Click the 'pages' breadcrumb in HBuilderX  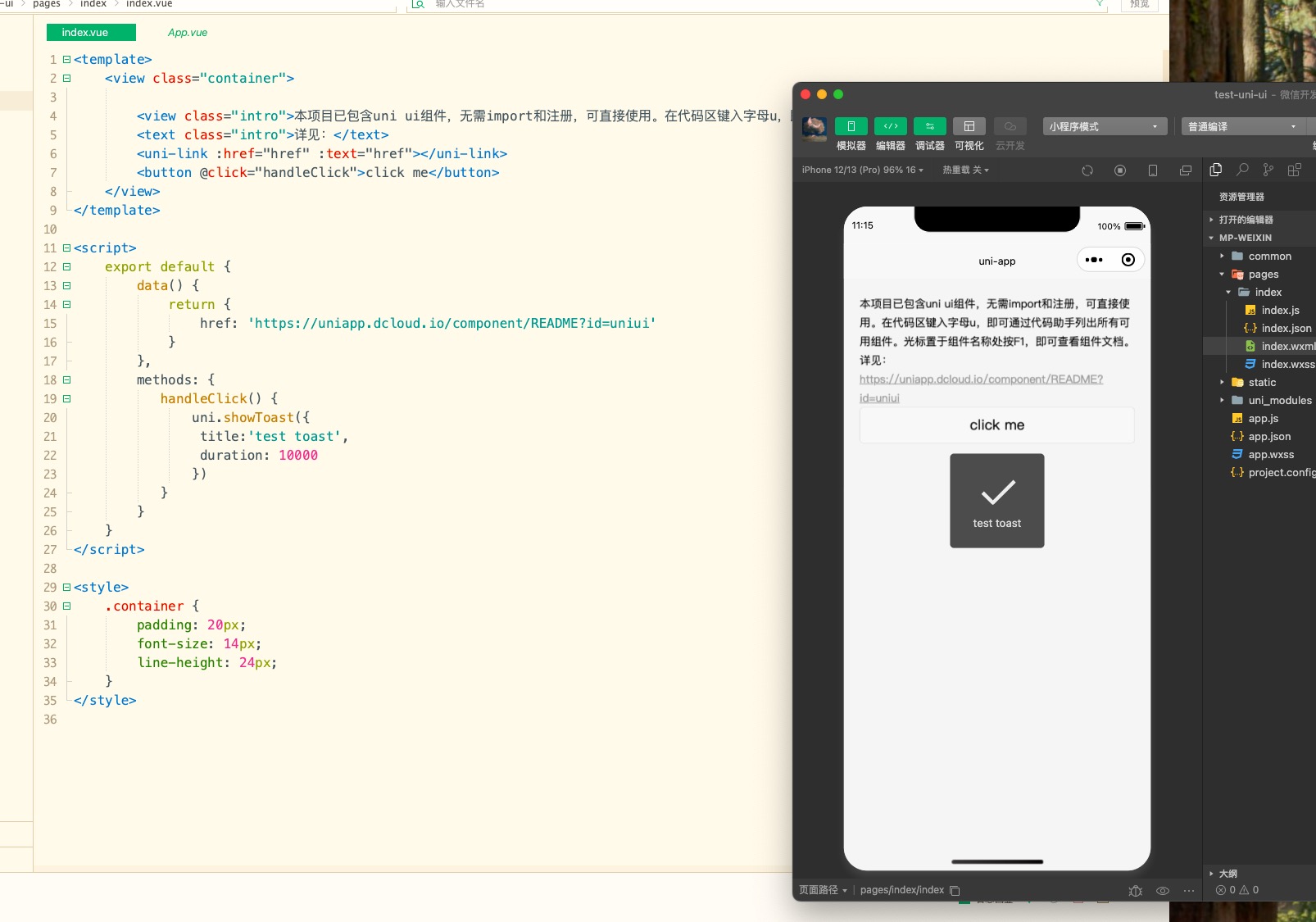[47, 4]
